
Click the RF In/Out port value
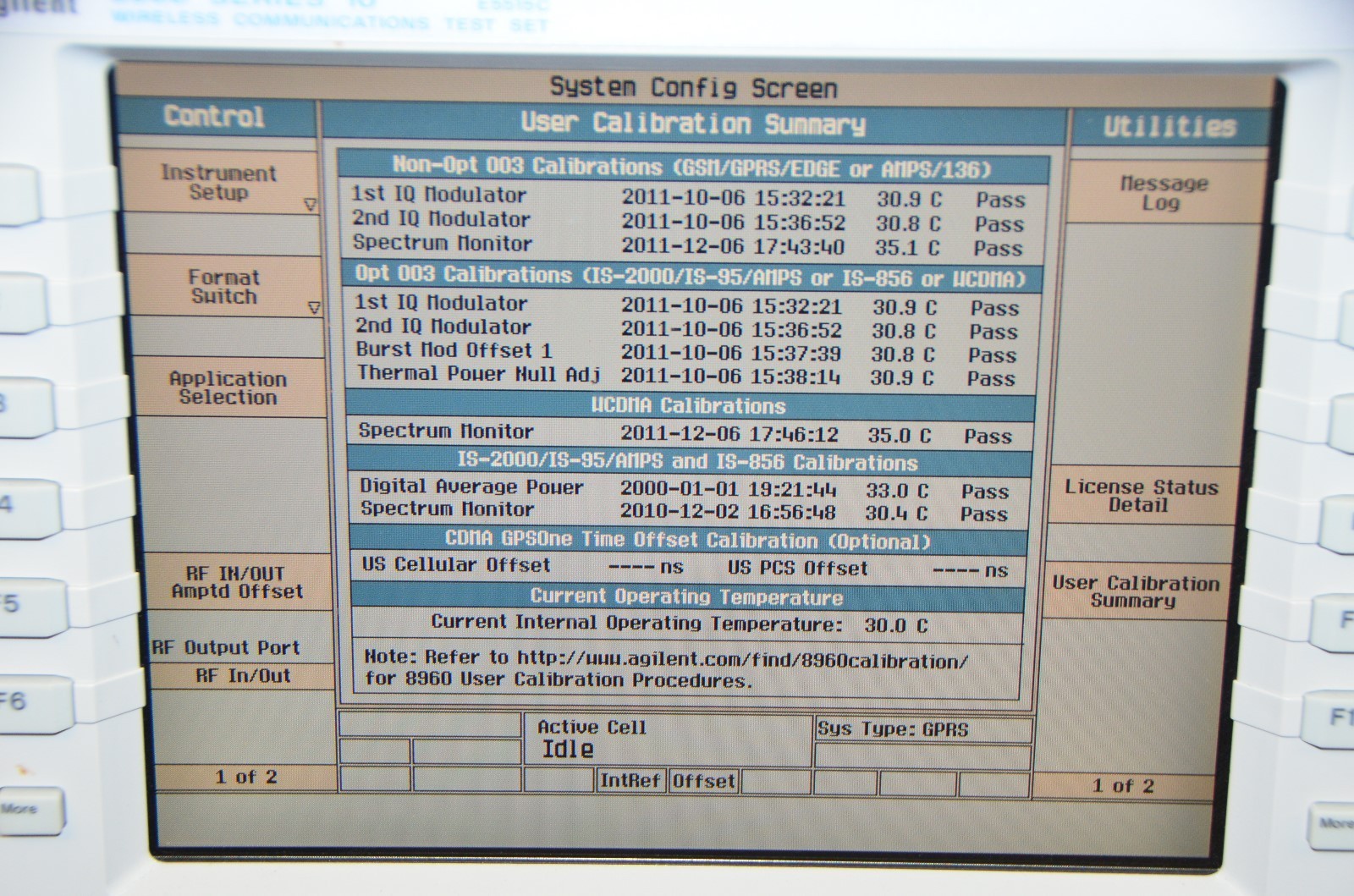coord(243,676)
